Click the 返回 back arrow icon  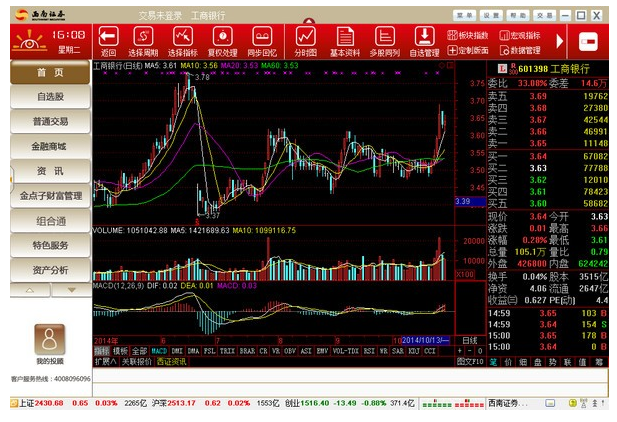click(x=108, y=37)
